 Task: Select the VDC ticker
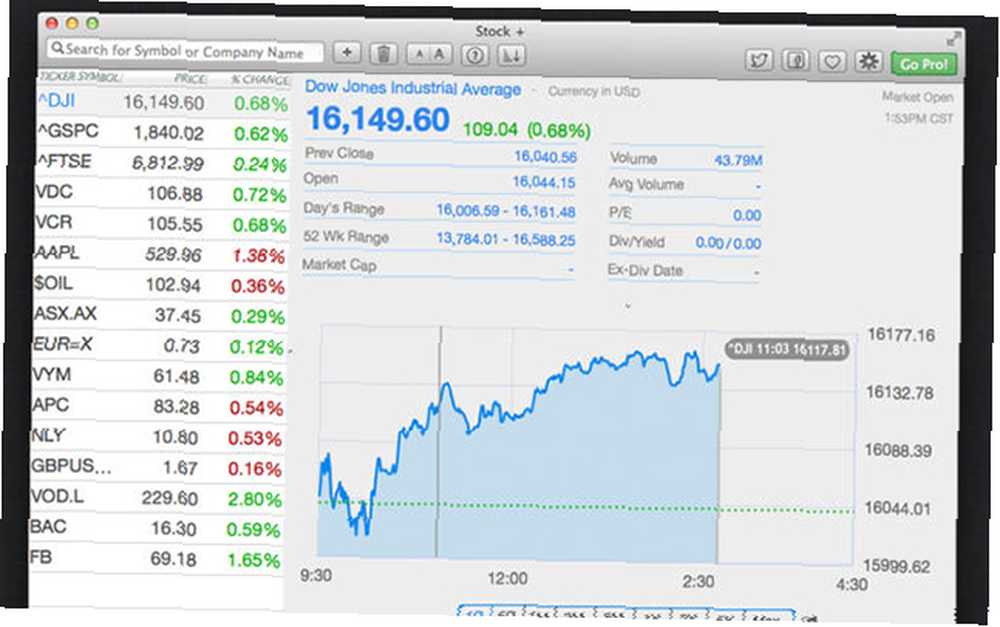coord(54,191)
